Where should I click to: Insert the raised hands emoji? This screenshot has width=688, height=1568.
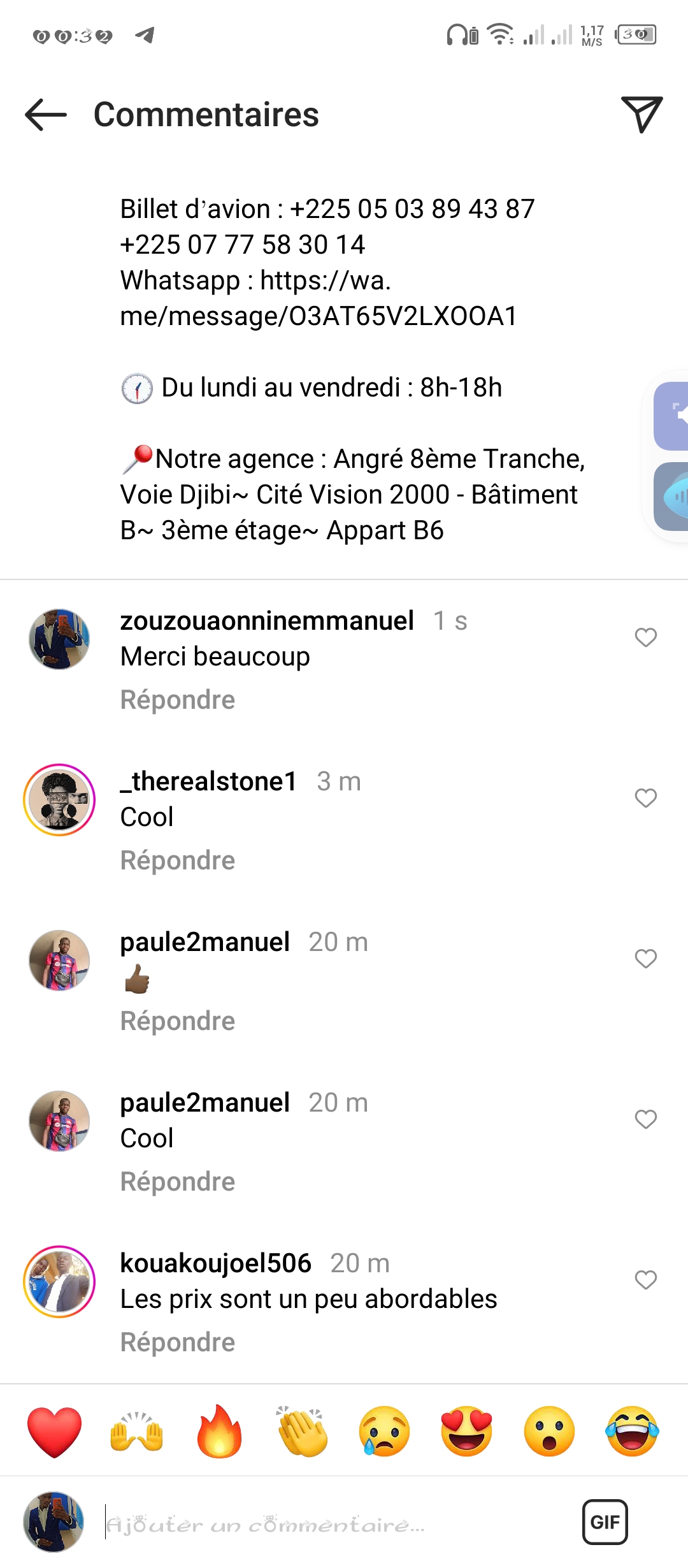coord(137,1432)
